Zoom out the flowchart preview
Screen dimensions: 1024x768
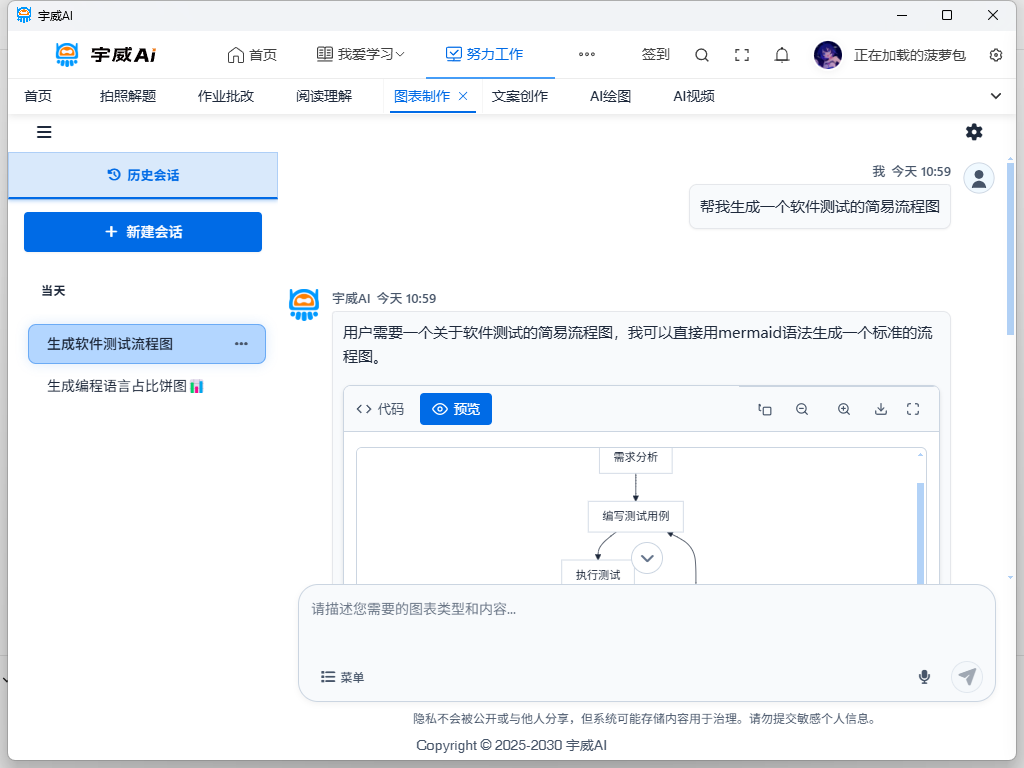[x=802, y=409]
